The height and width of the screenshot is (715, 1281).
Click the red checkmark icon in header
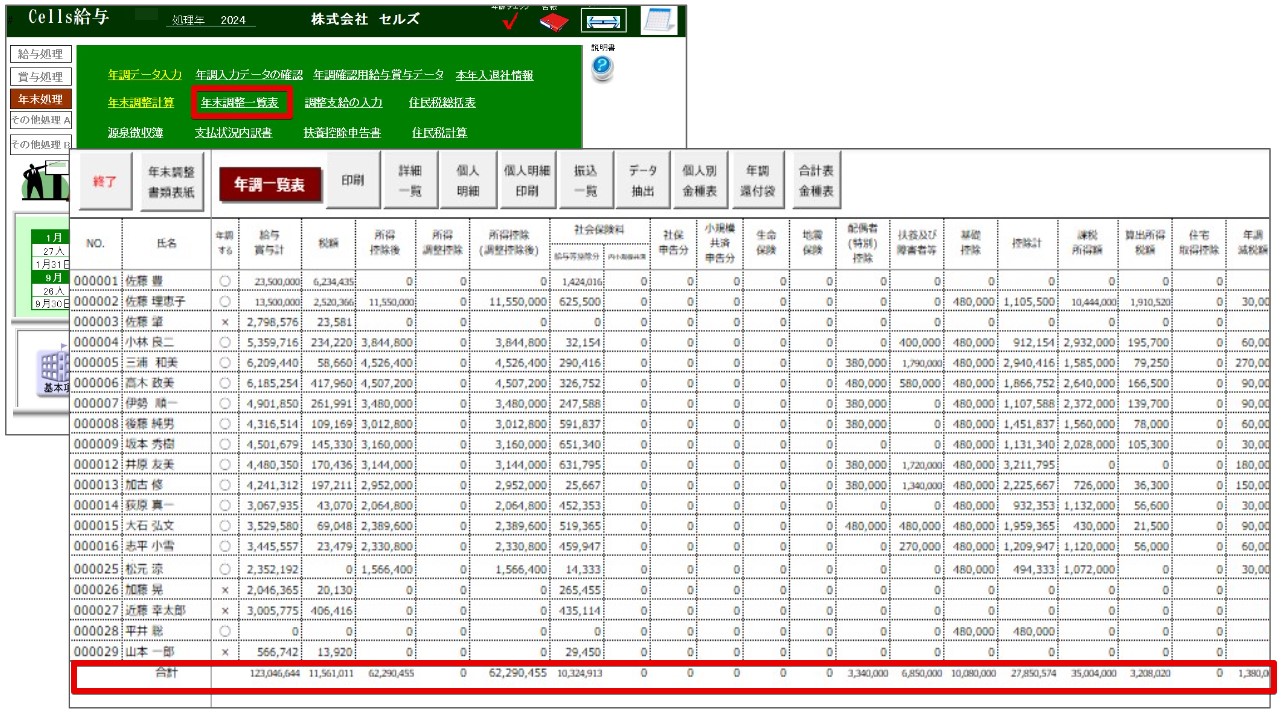point(509,20)
